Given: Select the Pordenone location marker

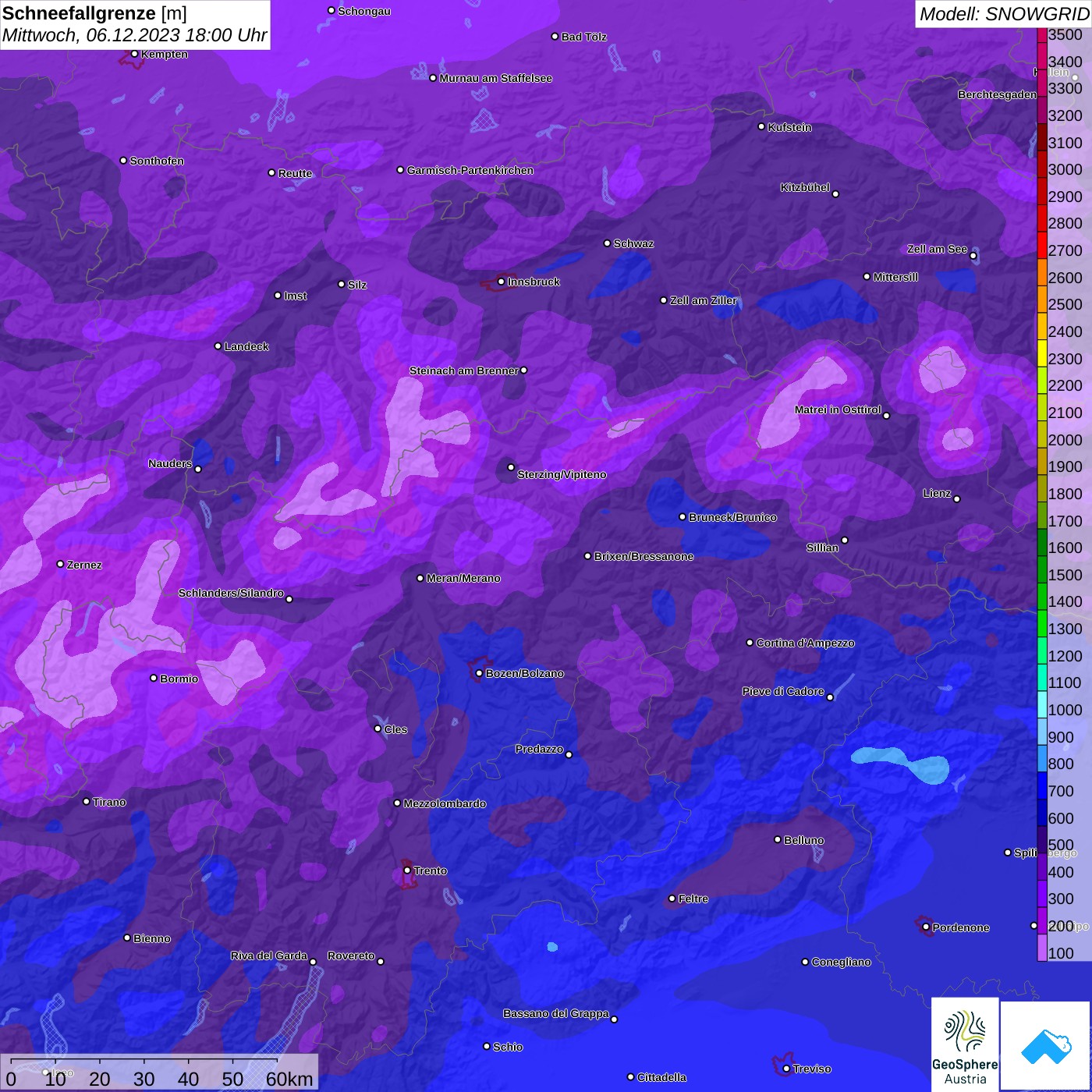Looking at the screenshot, I should click(x=926, y=927).
